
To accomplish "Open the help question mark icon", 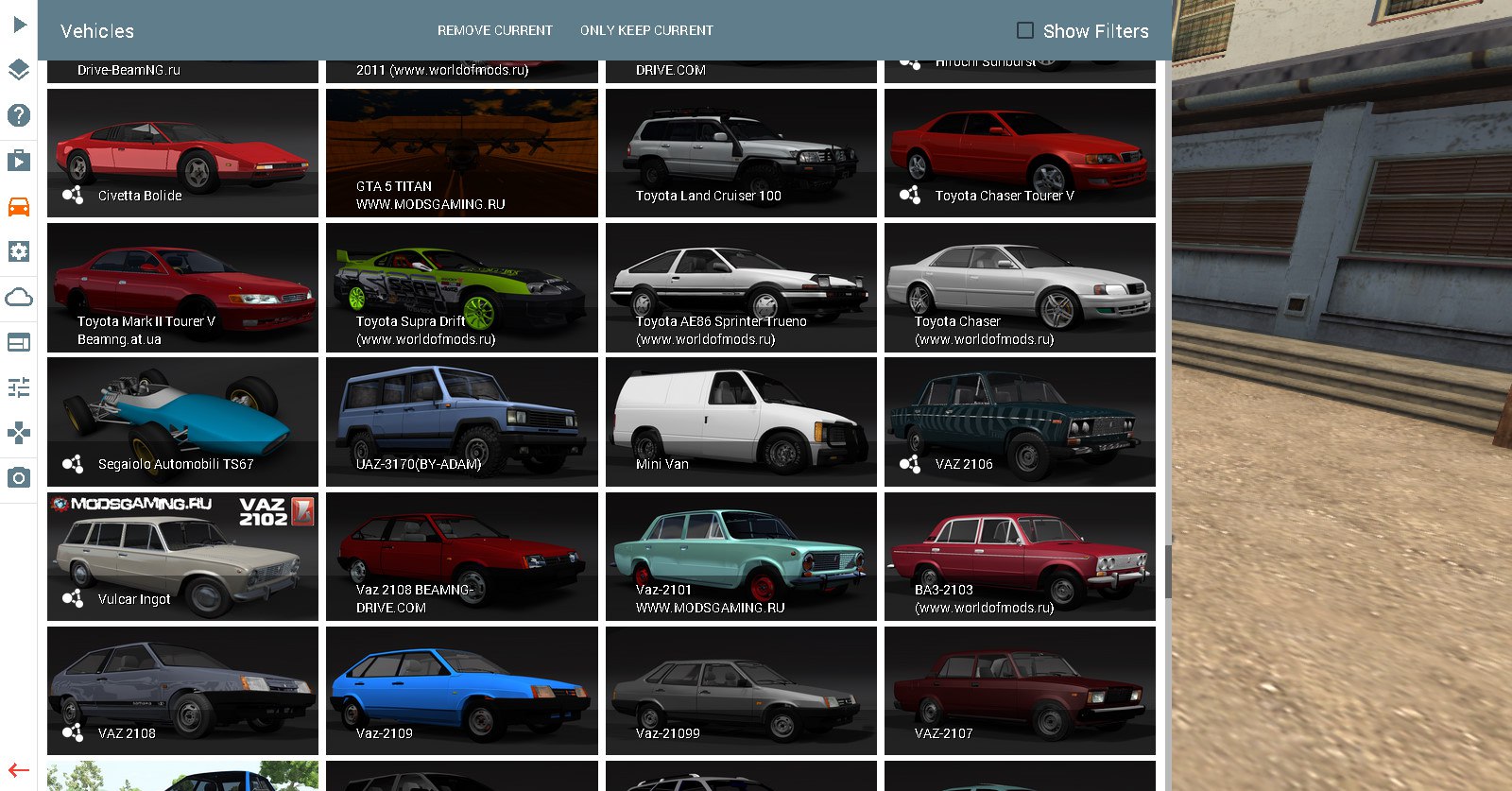I will coord(19,115).
